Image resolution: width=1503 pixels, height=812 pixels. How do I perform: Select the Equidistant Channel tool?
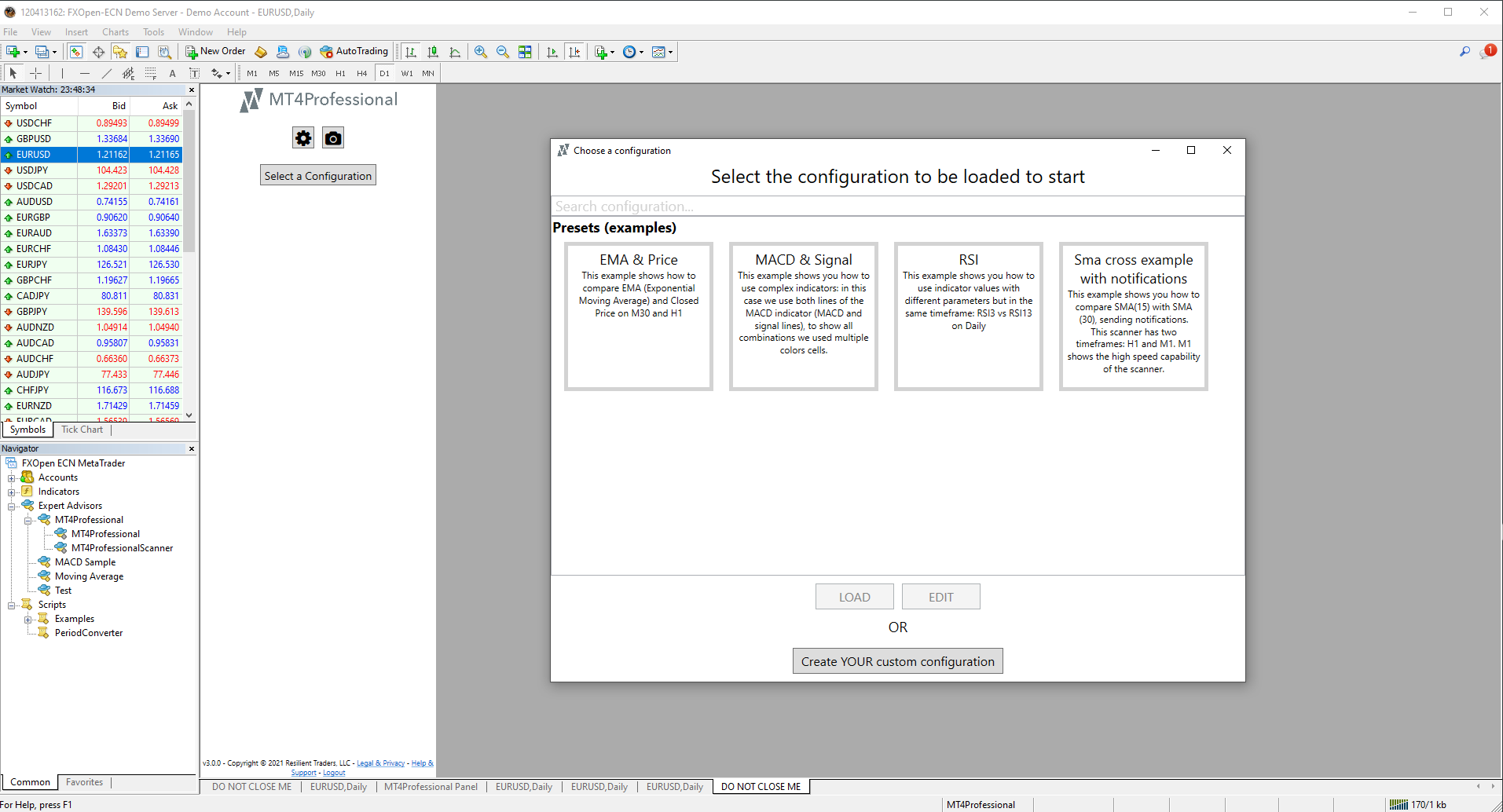pyautogui.click(x=128, y=73)
